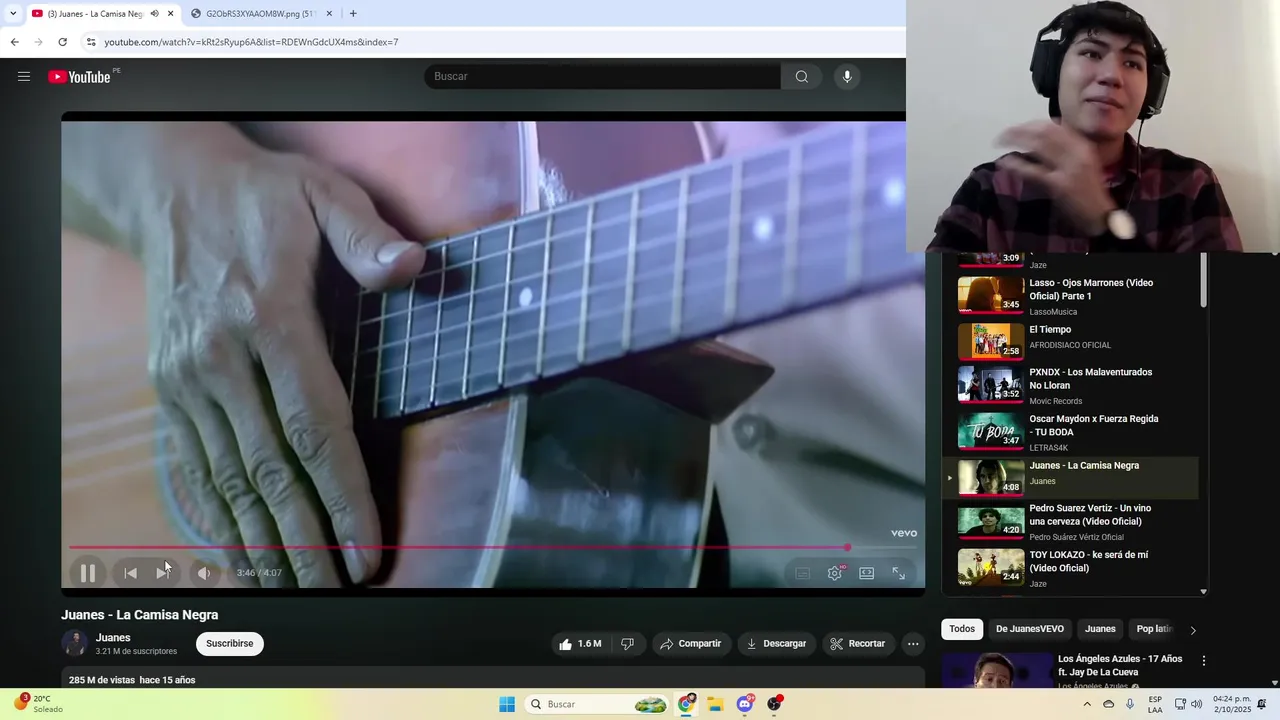Image resolution: width=1280 pixels, height=720 pixels.
Task: Play PXNDX - Los Malaventurados No Lloran
Action: (x=1070, y=384)
